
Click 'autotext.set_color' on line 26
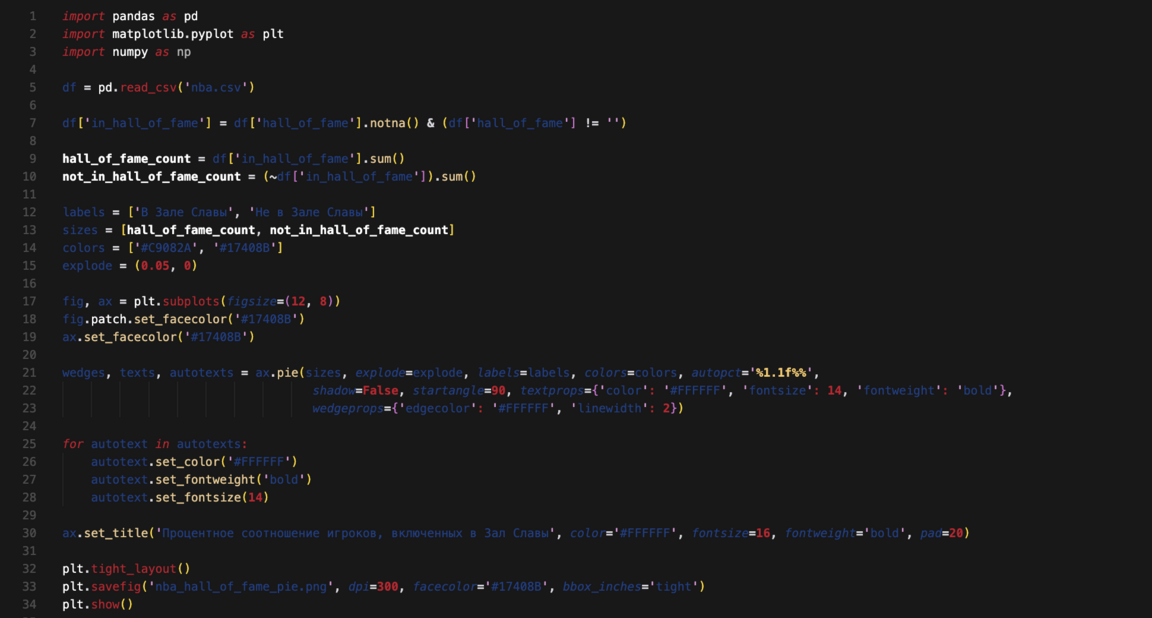tap(155, 462)
